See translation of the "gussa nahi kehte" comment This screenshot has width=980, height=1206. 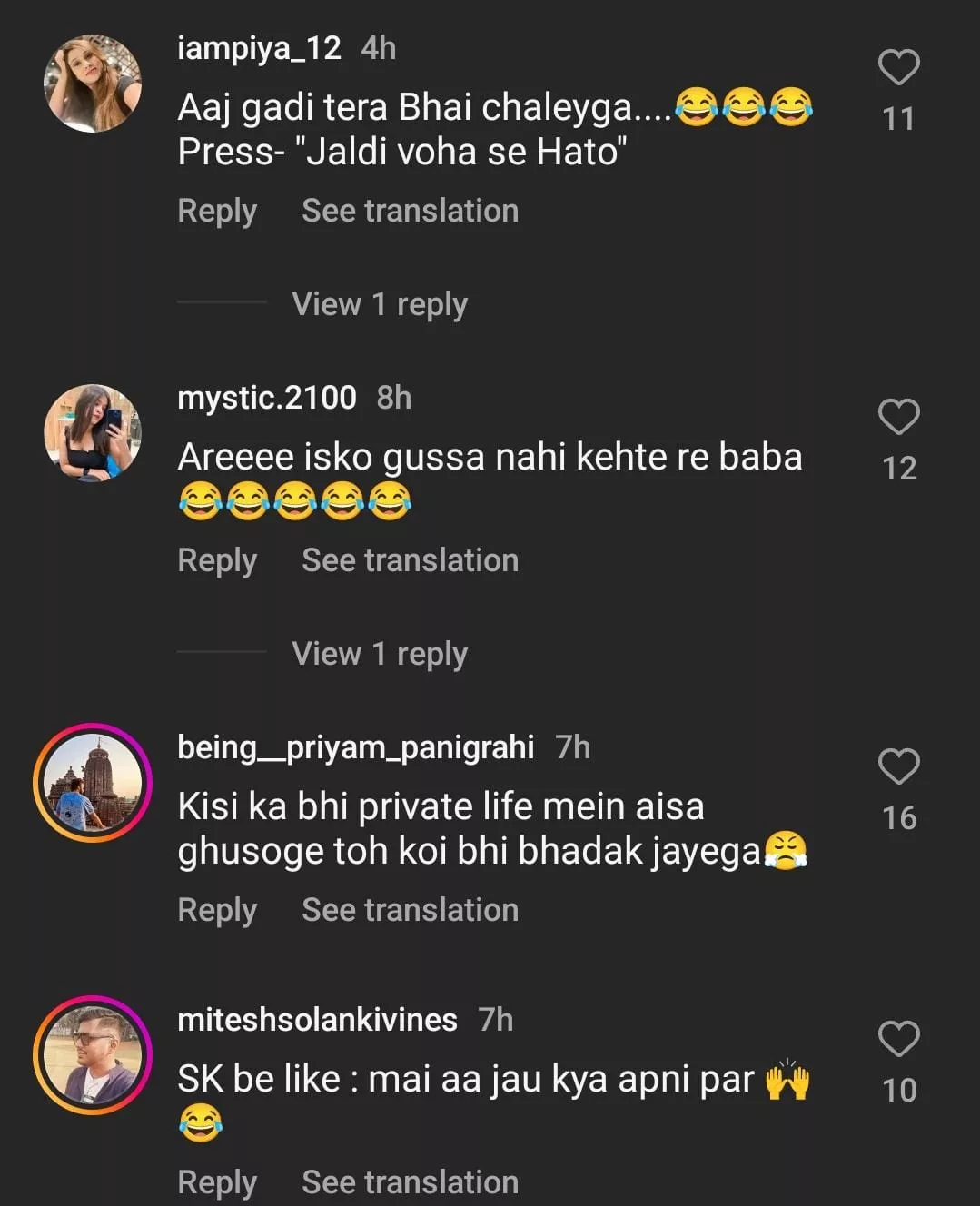coord(410,560)
